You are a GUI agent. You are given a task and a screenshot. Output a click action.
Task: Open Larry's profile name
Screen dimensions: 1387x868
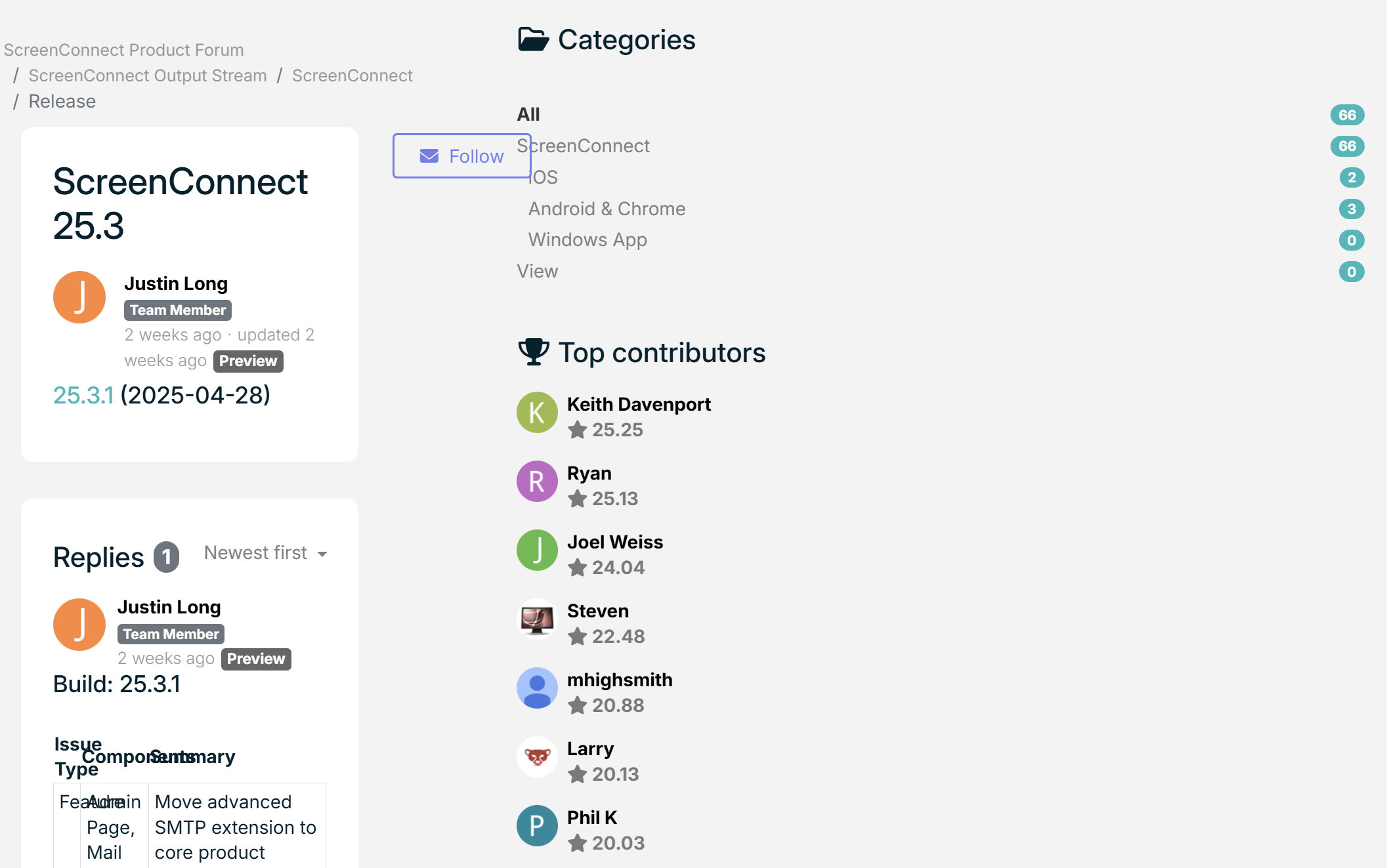(590, 749)
